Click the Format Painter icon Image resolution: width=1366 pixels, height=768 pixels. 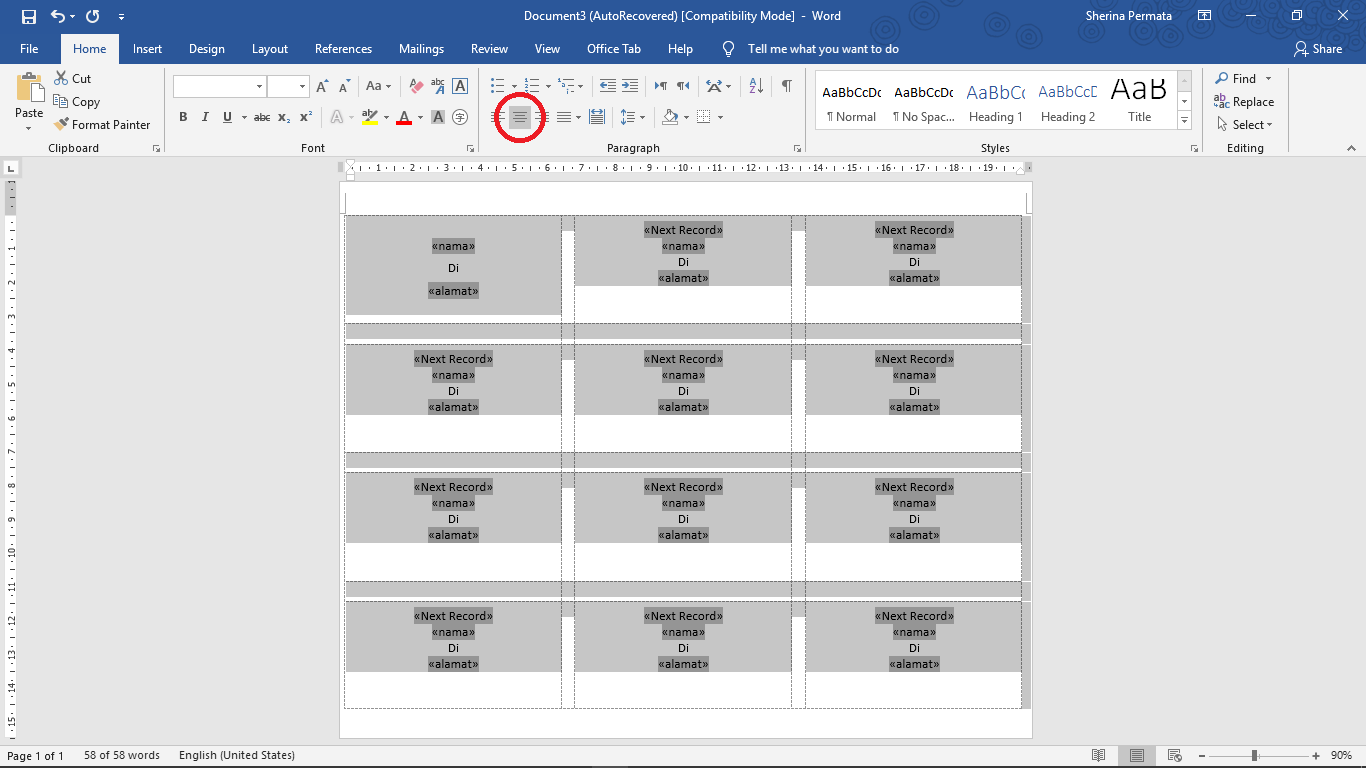click(x=62, y=124)
